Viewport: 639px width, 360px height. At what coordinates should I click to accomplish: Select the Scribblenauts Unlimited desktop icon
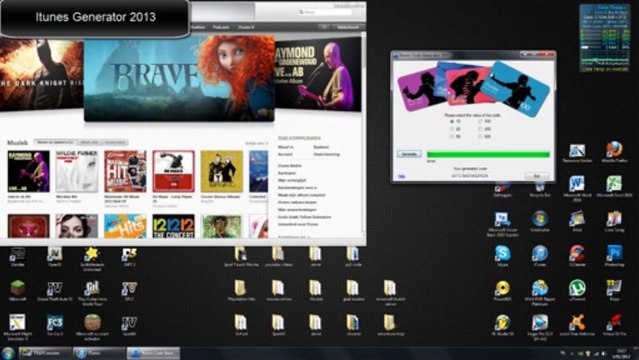pos(92,258)
